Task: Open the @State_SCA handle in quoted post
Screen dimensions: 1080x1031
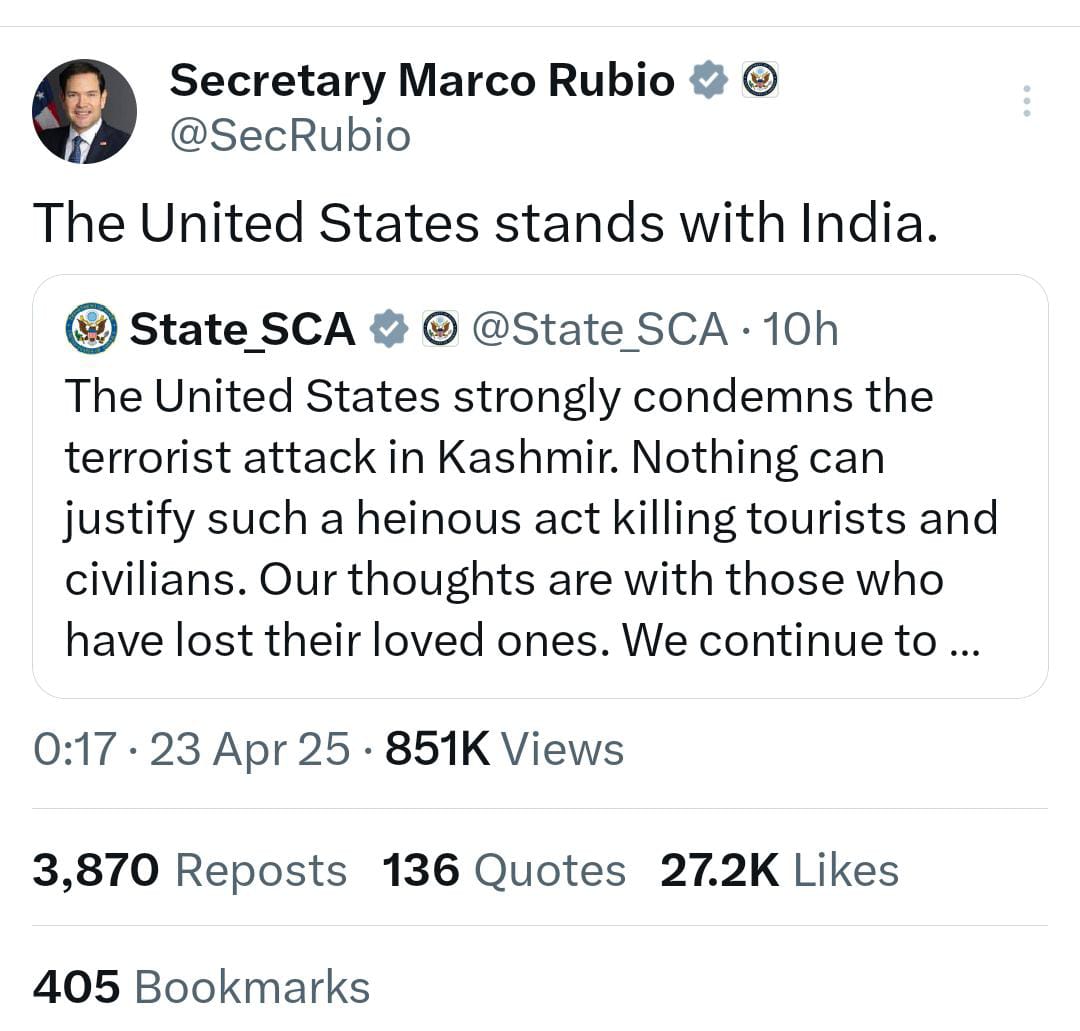Action: tap(599, 329)
